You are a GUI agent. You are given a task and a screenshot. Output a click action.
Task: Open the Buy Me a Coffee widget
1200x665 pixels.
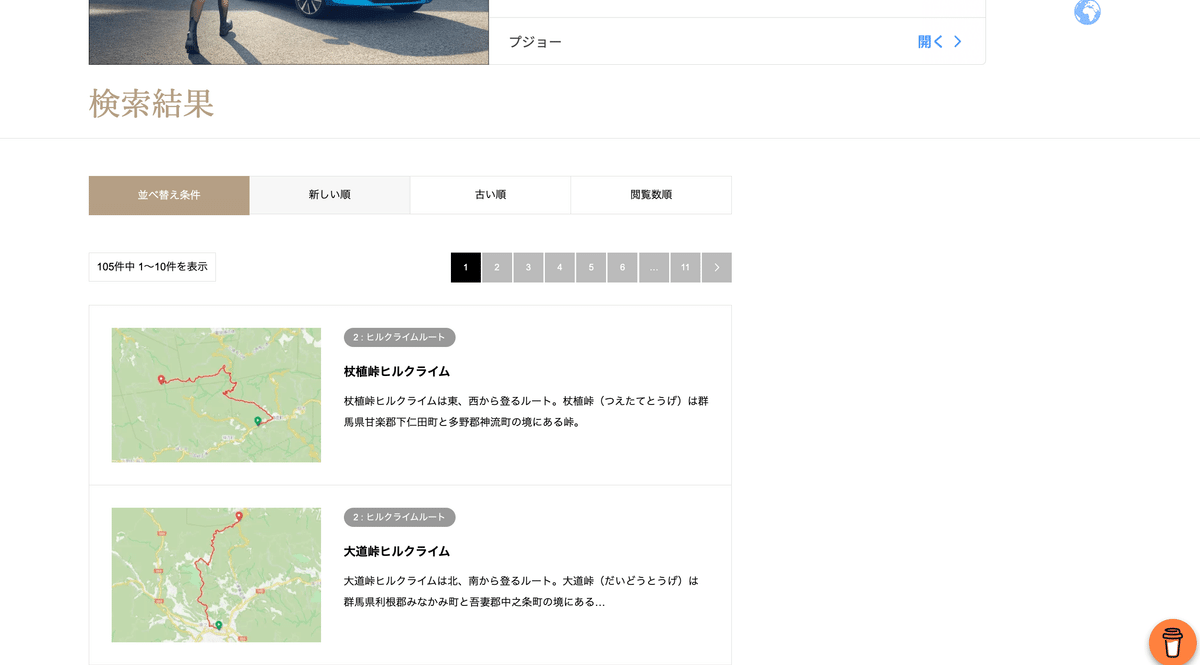pos(1170,641)
